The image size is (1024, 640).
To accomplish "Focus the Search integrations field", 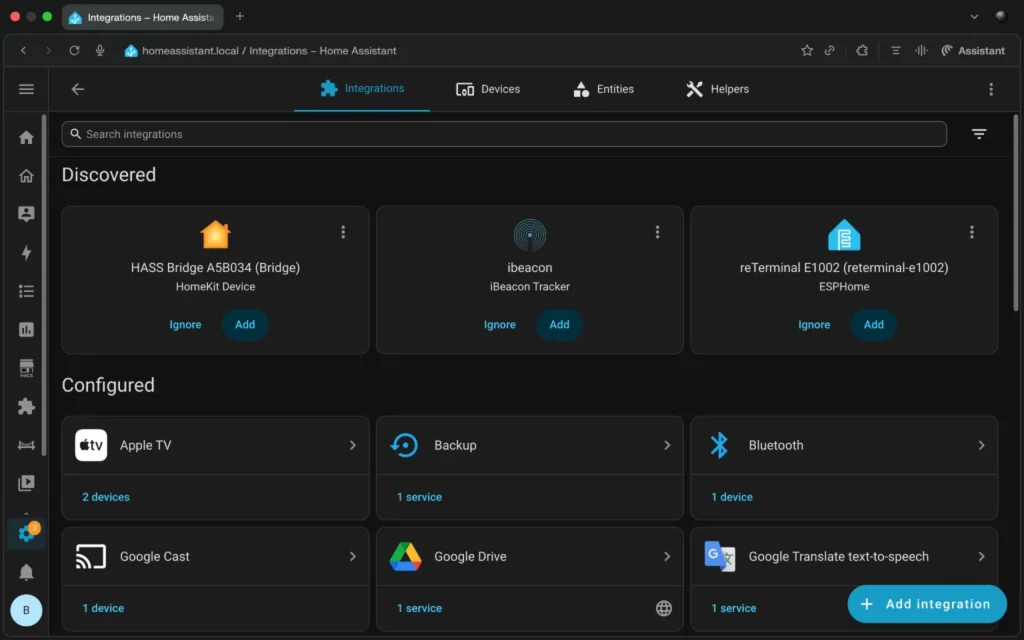I will [504, 134].
